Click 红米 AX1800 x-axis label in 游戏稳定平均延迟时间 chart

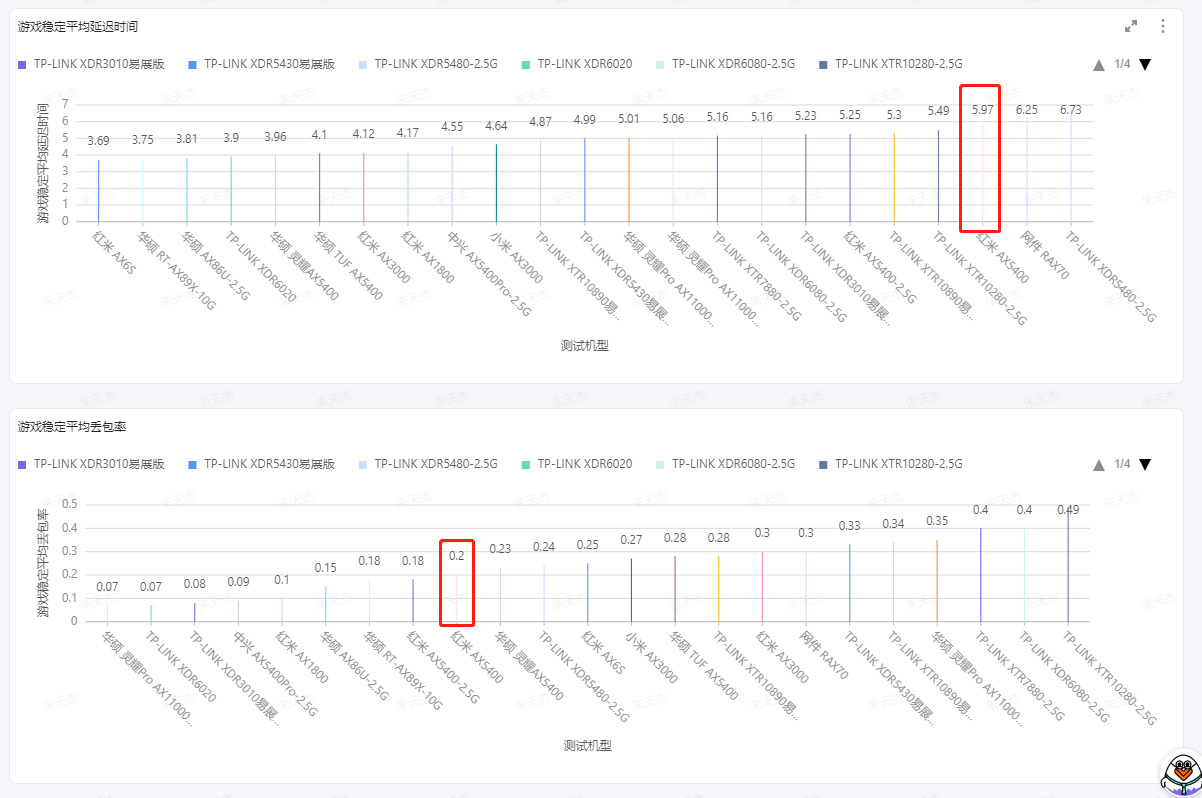428,257
